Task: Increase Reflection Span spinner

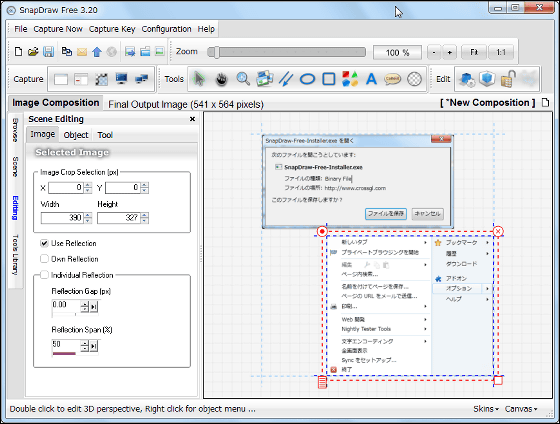Action: [x=84, y=344]
